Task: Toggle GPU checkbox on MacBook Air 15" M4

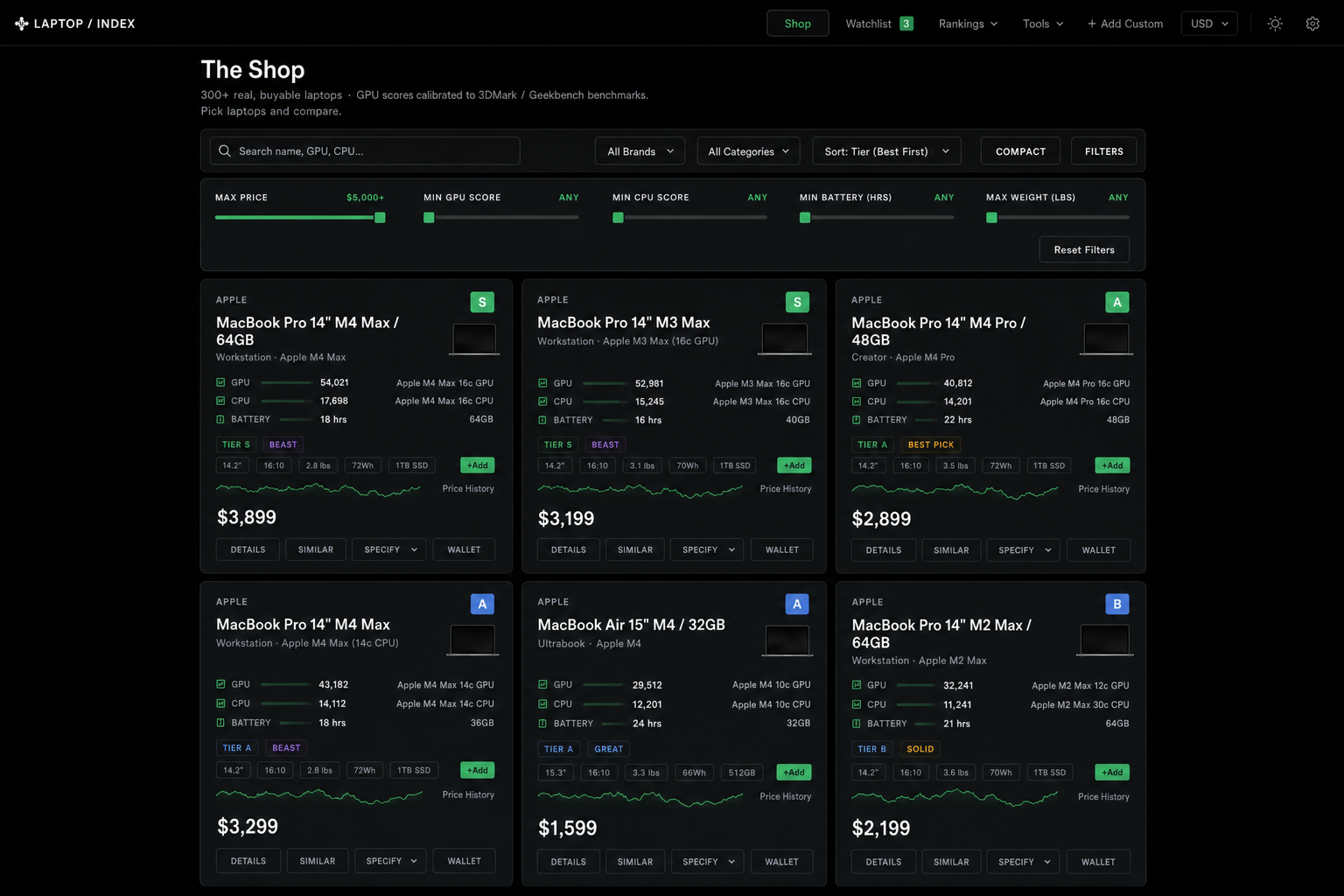Action: [542, 685]
